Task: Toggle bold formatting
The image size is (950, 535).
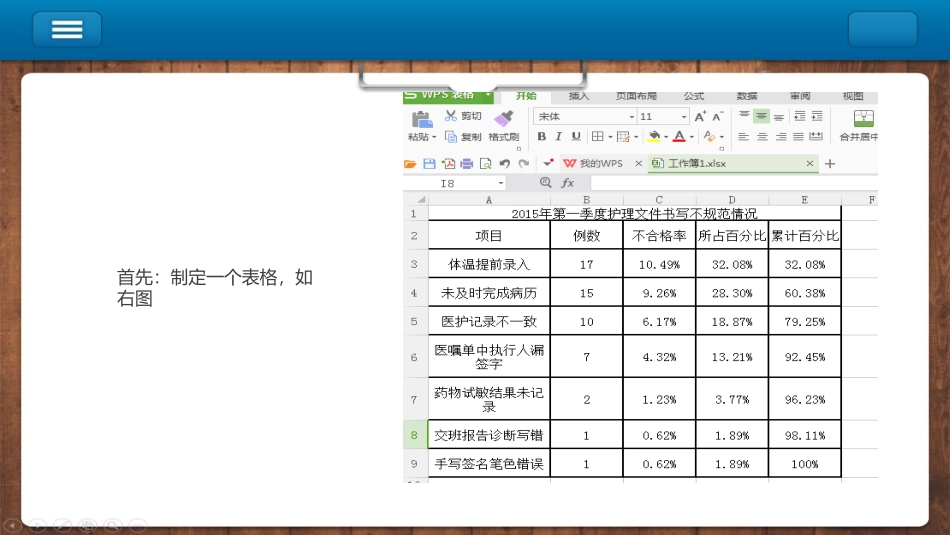Action: click(x=542, y=136)
